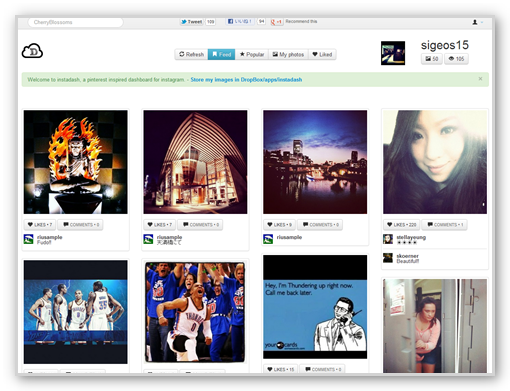Click the Google +1 button
The image size is (510, 391).
point(276,22)
